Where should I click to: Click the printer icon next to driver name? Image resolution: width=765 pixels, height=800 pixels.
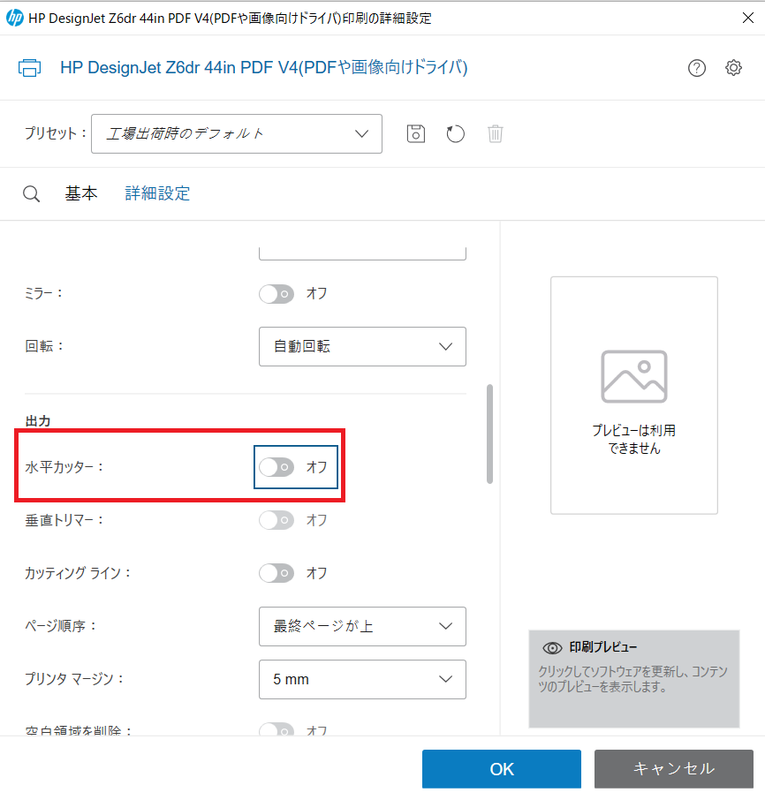[30, 67]
